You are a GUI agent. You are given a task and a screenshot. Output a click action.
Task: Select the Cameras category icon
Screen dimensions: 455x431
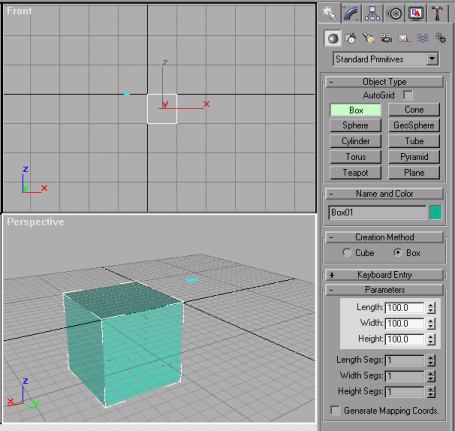[386, 39]
